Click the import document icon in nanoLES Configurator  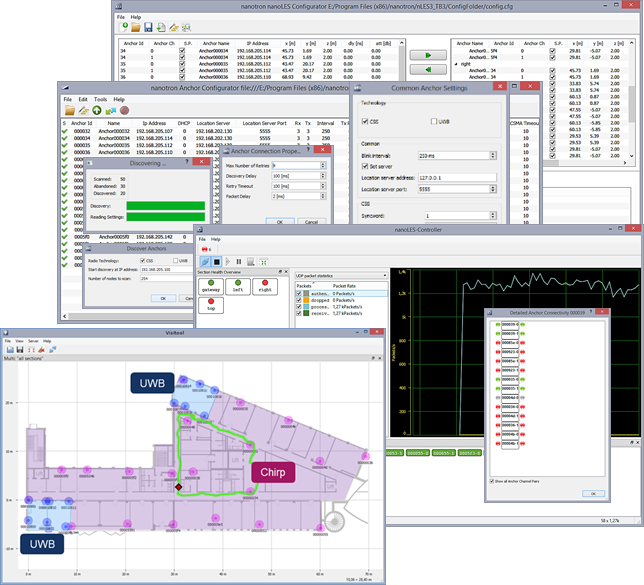[161, 28]
